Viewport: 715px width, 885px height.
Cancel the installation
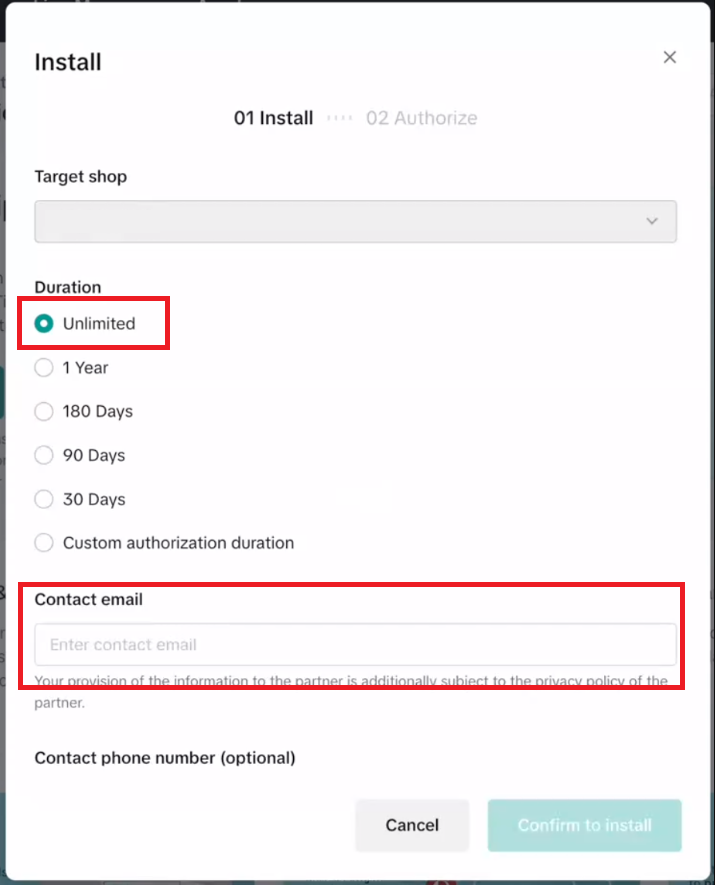click(412, 825)
